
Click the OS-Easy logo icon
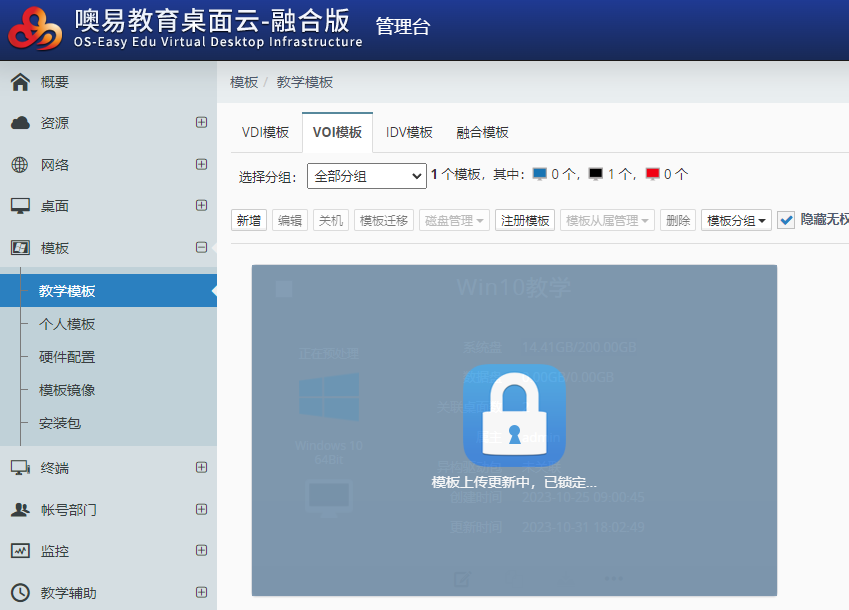35,28
